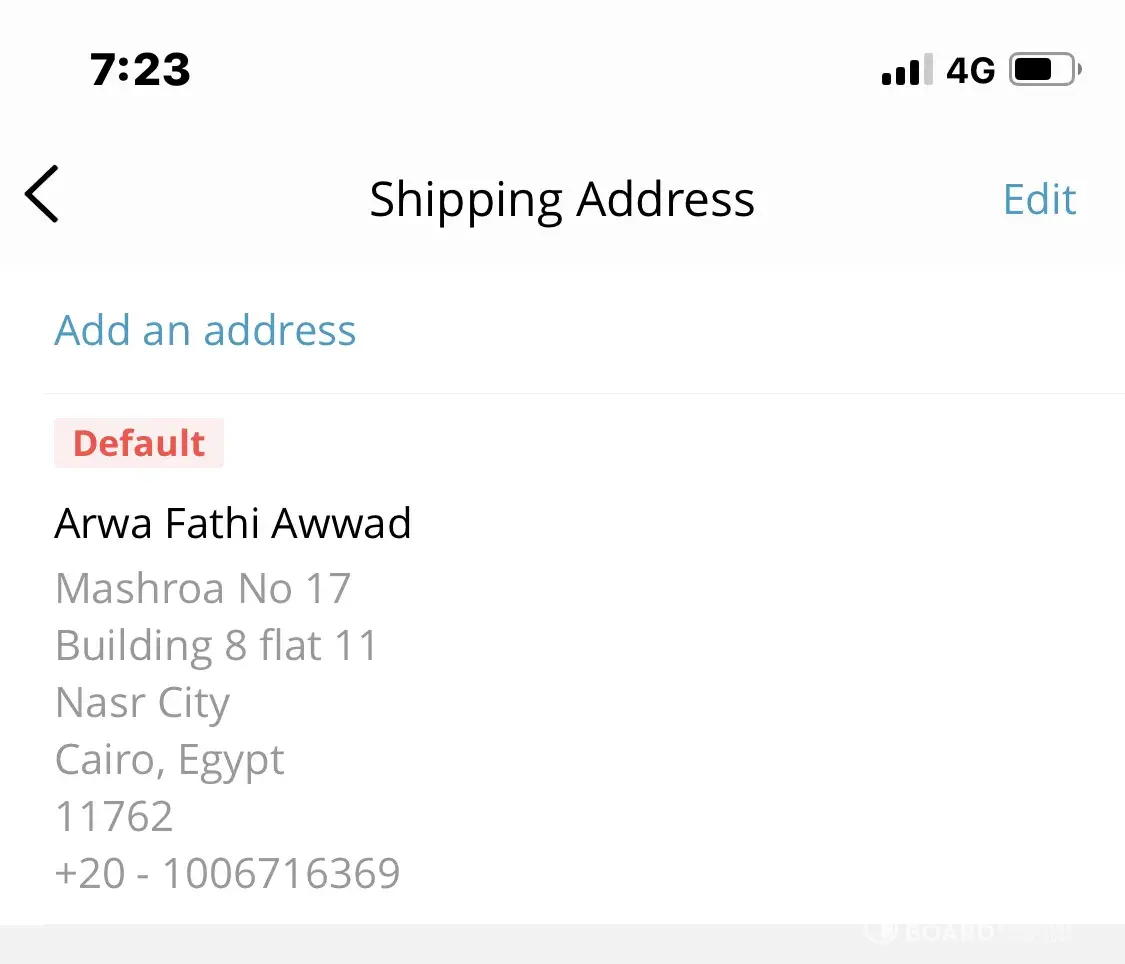
Task: Tap the Shipping Address page title
Action: (562, 199)
